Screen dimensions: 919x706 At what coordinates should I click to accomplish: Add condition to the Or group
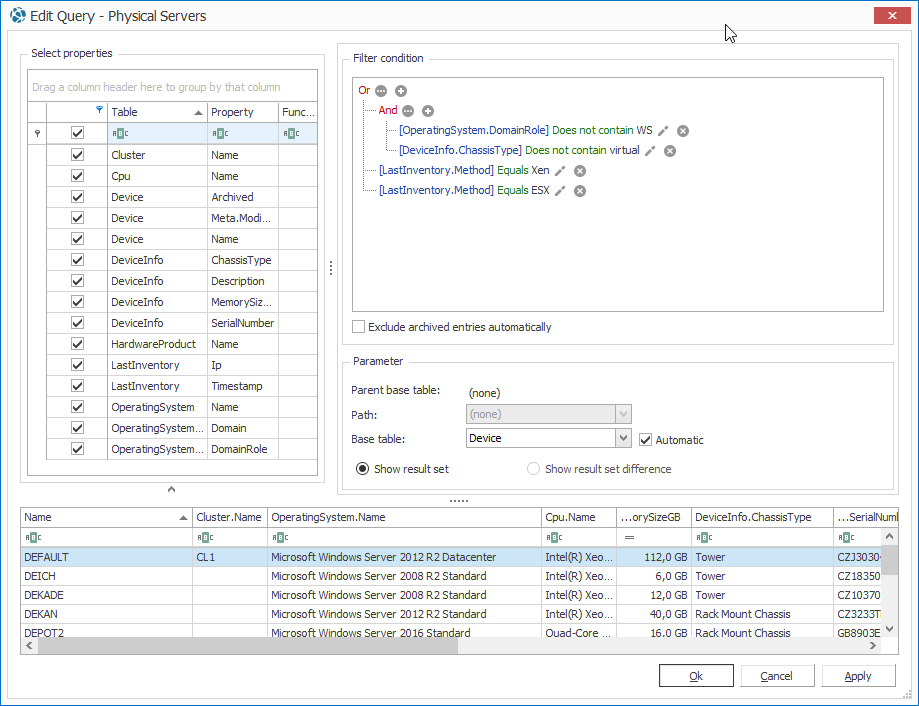tap(401, 91)
